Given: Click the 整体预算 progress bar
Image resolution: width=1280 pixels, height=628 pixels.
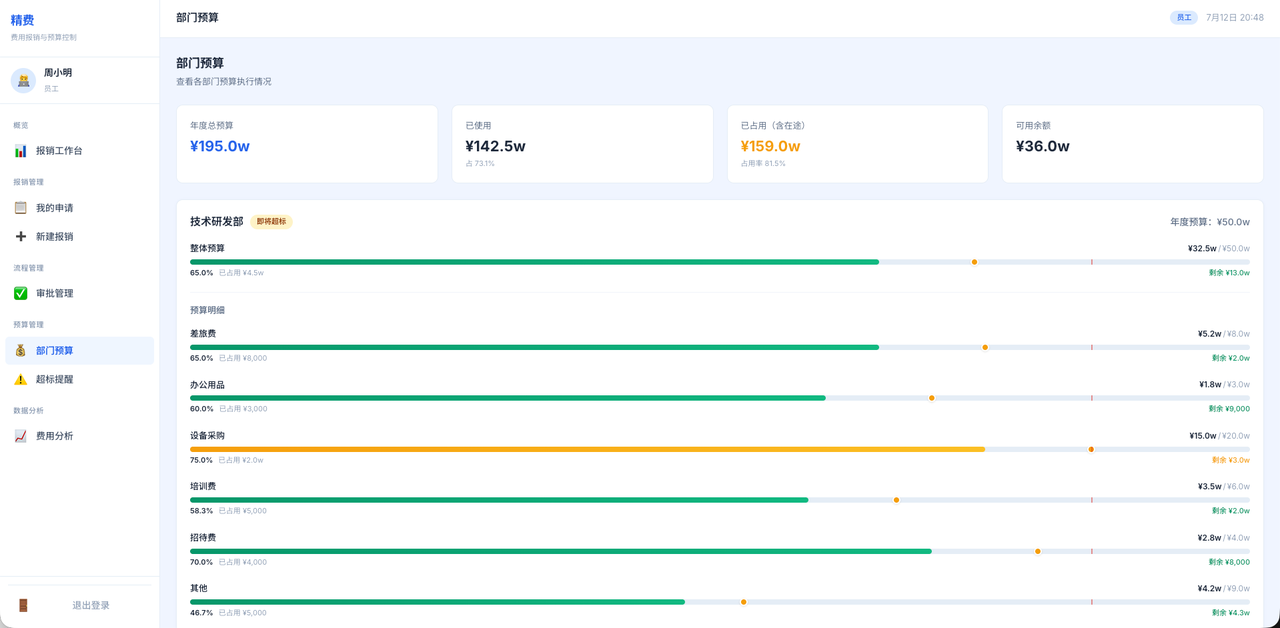Looking at the screenshot, I should pyautogui.click(x=720, y=262).
